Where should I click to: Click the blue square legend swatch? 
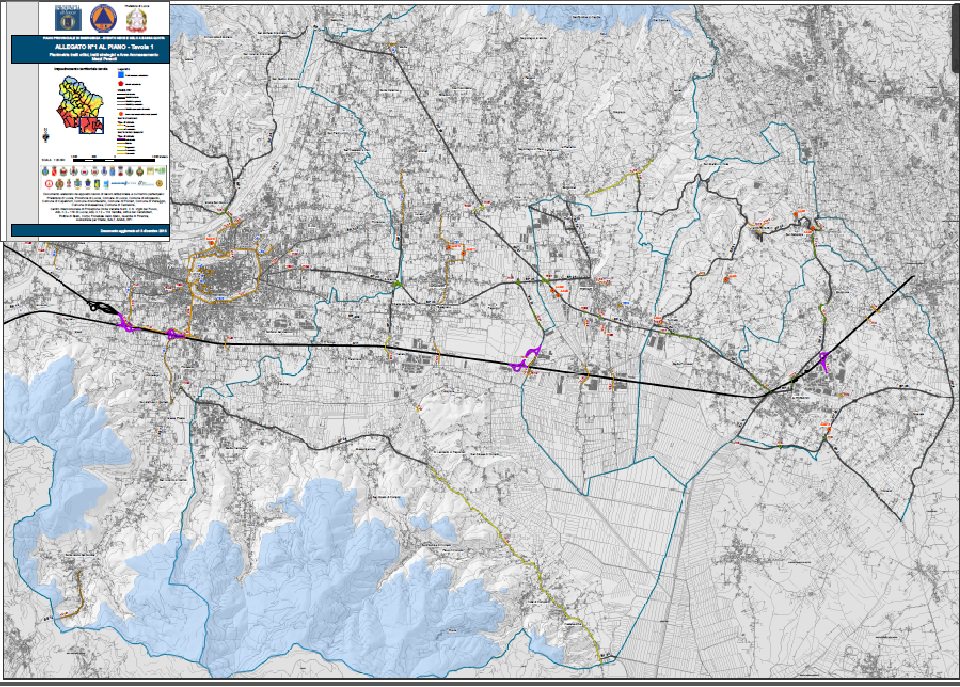121,76
